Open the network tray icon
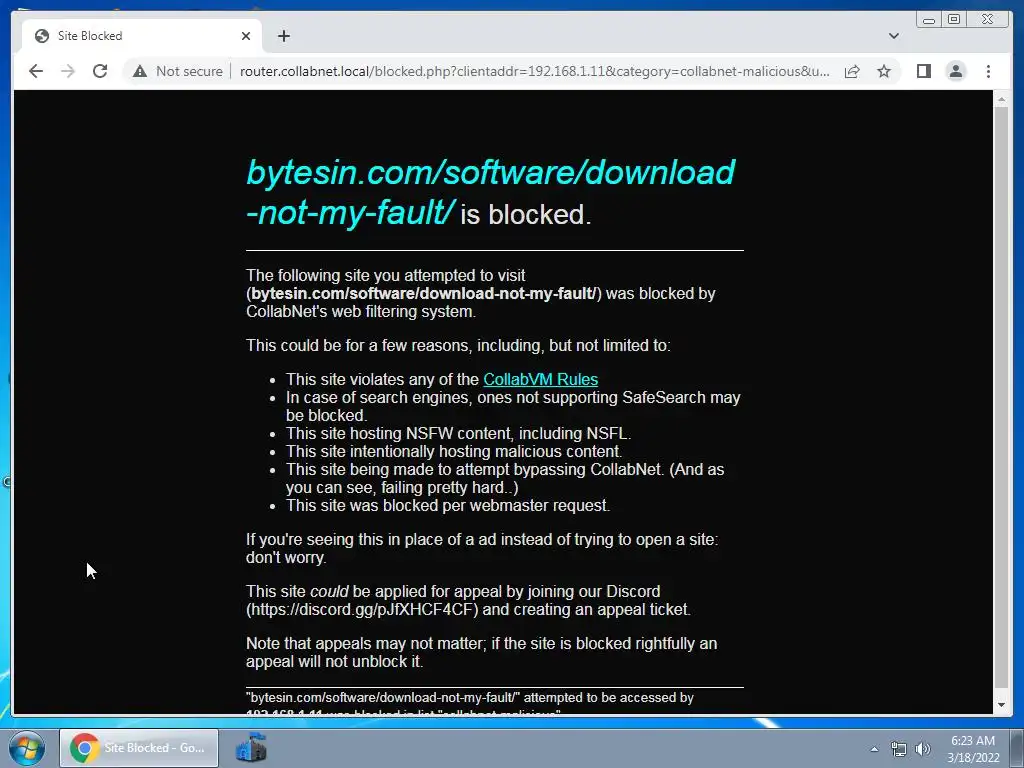 tap(899, 749)
